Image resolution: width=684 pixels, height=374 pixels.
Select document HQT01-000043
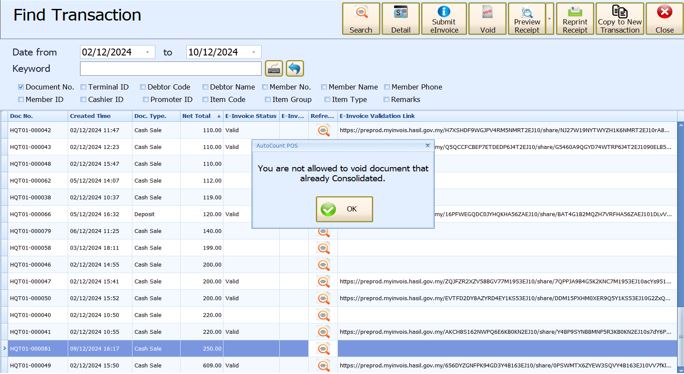31,147
